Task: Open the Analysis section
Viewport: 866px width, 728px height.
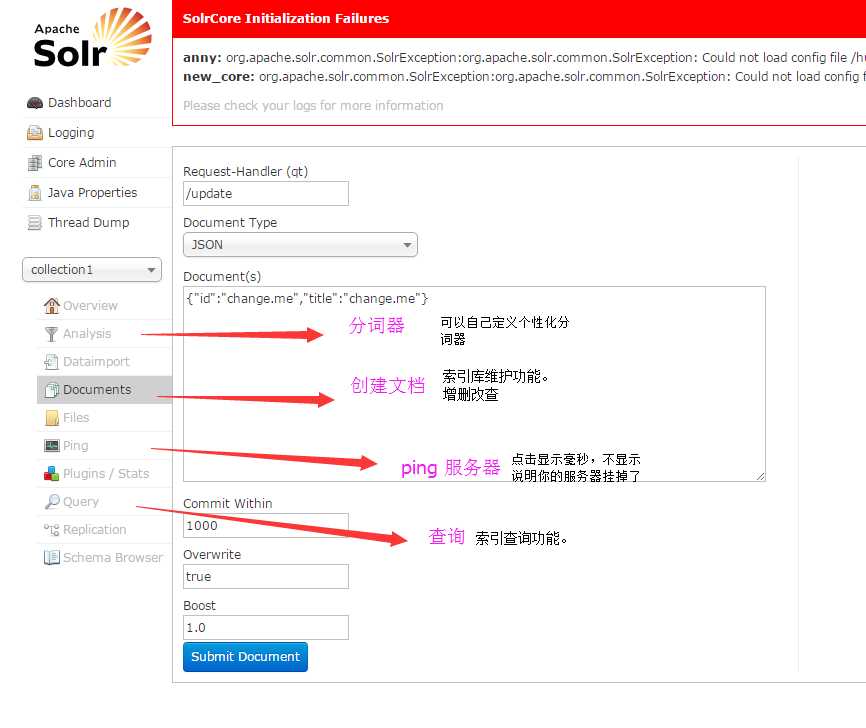Action: [87, 334]
